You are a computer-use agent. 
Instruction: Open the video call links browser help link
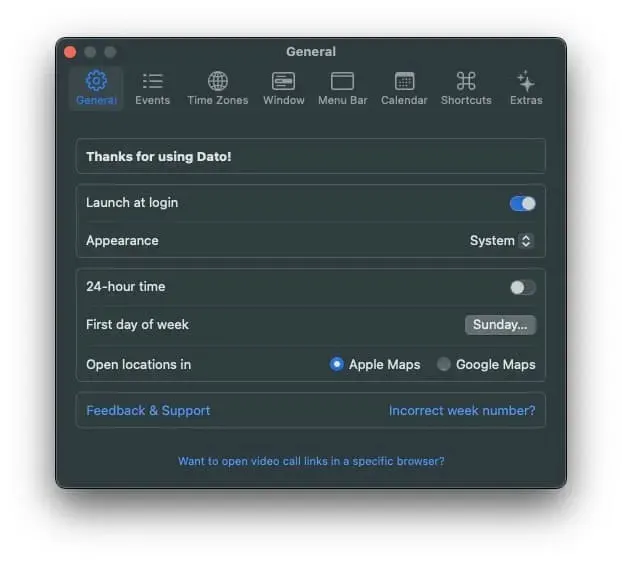(311, 461)
